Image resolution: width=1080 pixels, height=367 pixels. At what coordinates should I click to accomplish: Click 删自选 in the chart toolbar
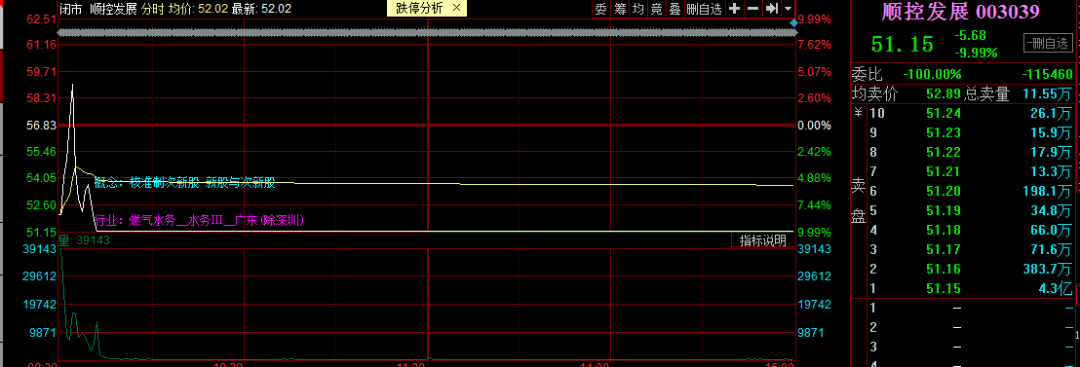click(x=705, y=8)
